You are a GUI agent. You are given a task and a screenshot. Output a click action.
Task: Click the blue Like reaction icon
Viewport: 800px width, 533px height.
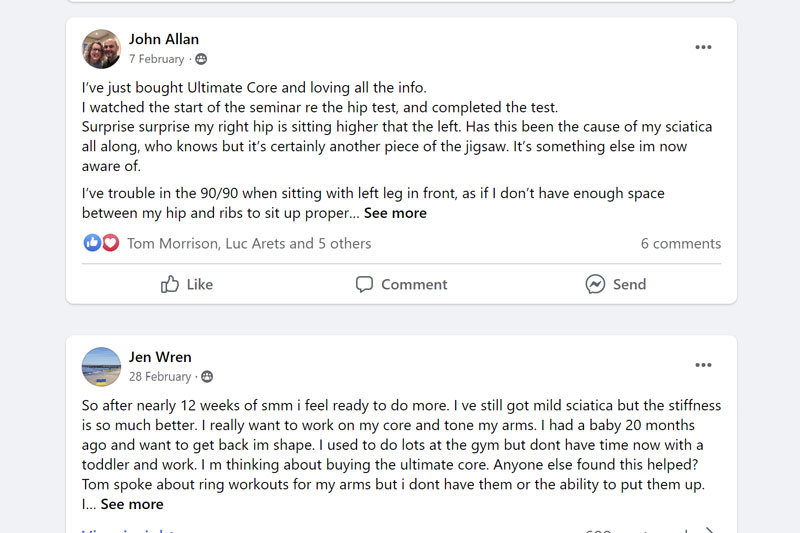pos(92,243)
